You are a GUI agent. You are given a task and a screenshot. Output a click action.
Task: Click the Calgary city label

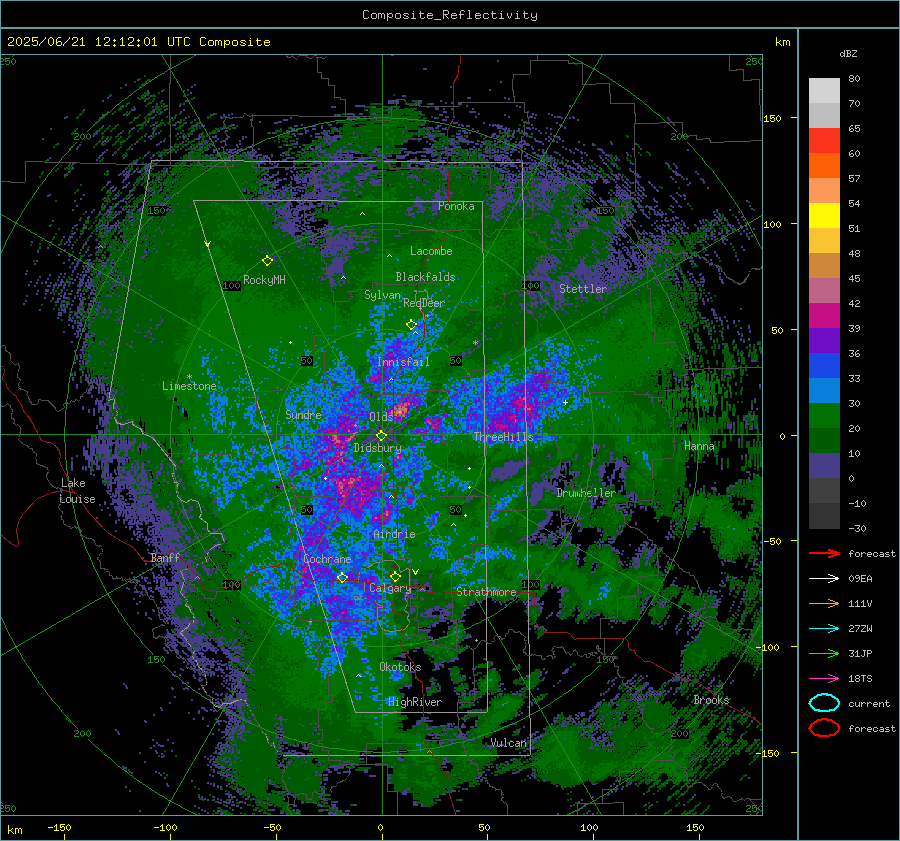[x=390, y=588]
